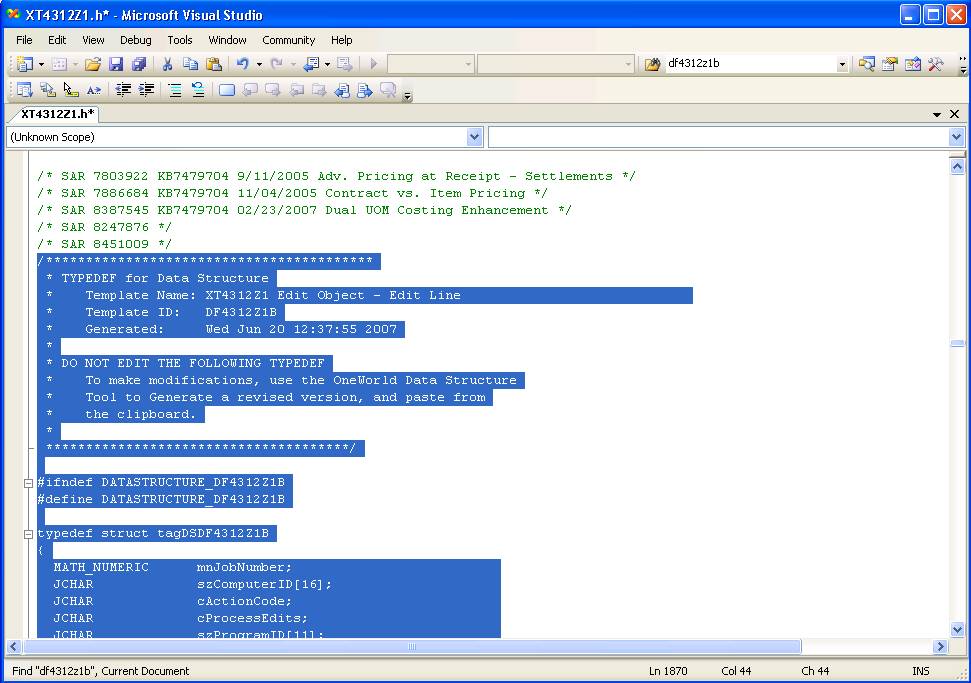The image size is (971, 683).
Task: Save the file with the floppy icon
Action: (116, 64)
